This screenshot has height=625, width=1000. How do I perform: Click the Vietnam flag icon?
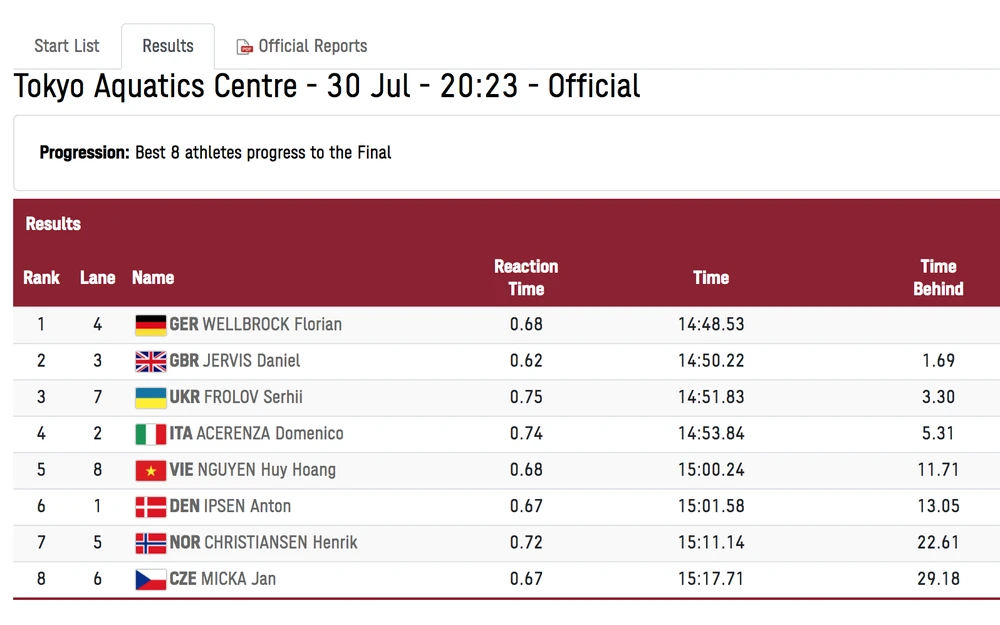(x=151, y=470)
